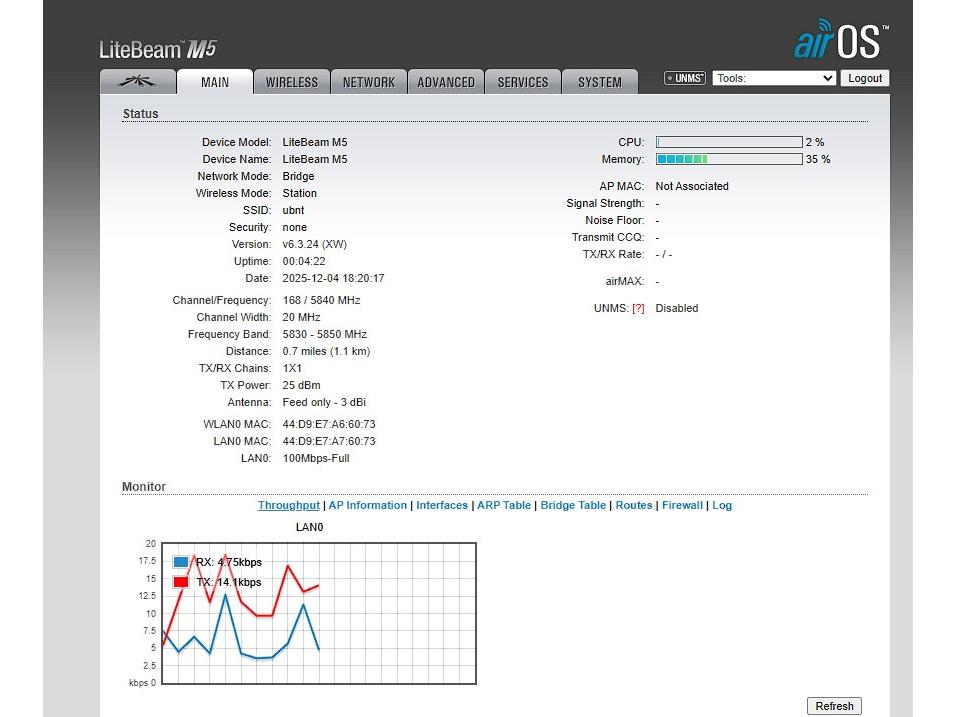Go to the SERVICES tab
The width and height of the screenshot is (956, 717).
[x=523, y=82]
